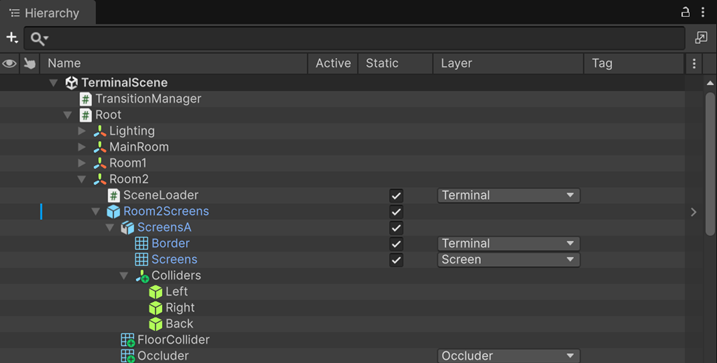717x363 pixels.
Task: Open the Occluder layer dropdown
Action: point(508,356)
